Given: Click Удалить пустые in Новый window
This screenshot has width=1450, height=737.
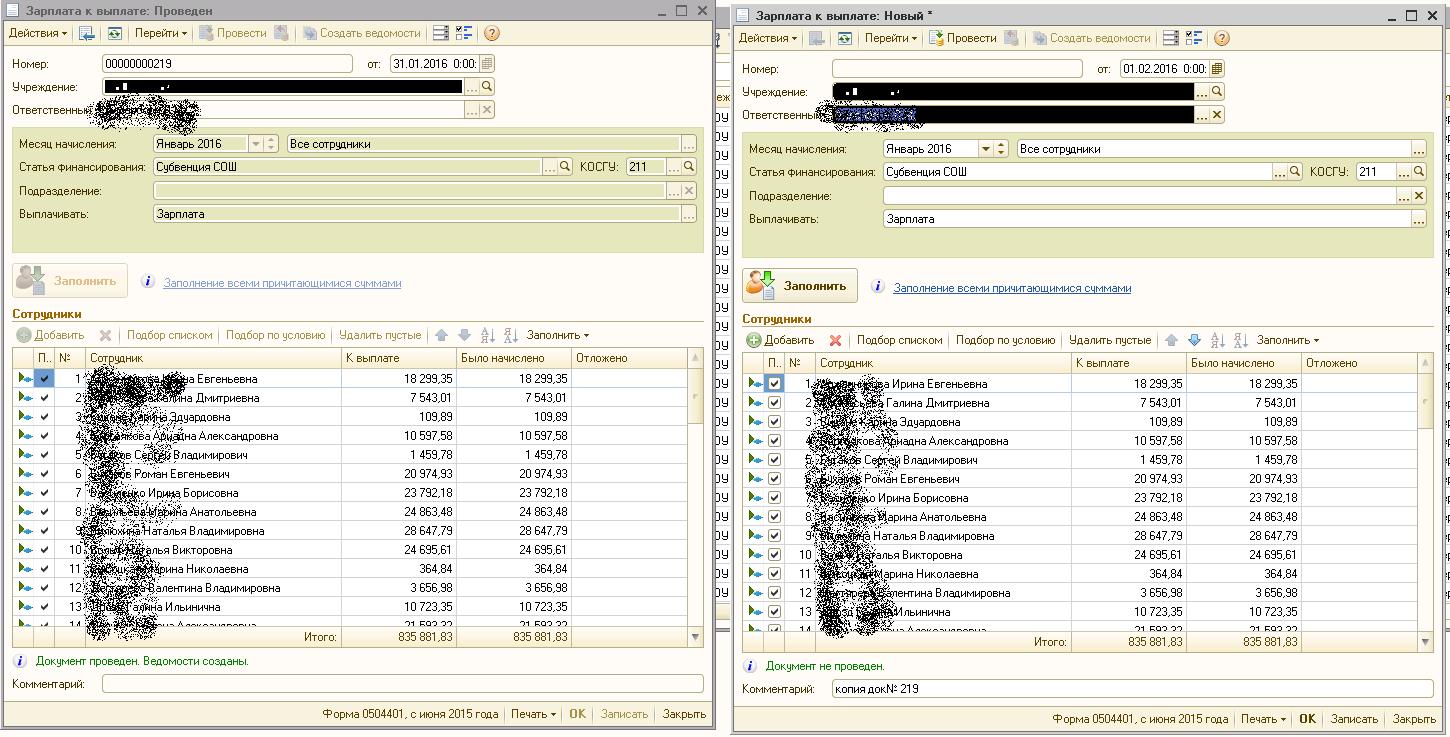Looking at the screenshot, I should (x=1110, y=340).
